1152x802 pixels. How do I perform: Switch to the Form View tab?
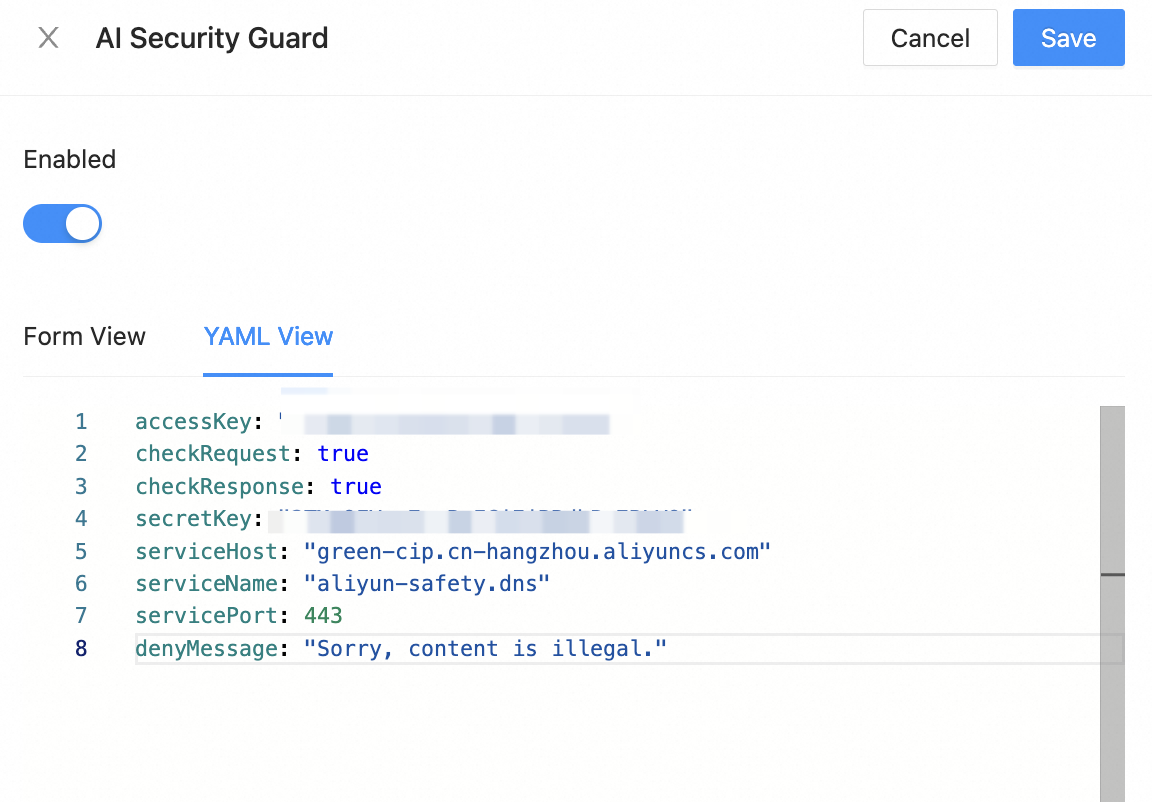[84, 336]
